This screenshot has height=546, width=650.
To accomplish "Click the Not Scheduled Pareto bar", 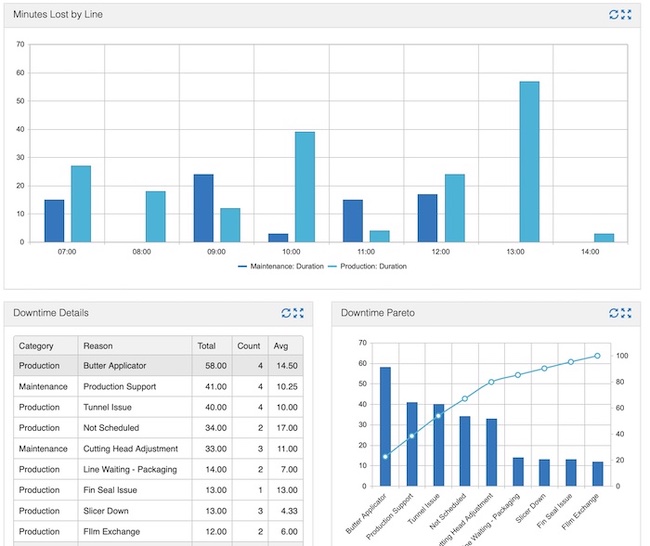I will click(465, 451).
